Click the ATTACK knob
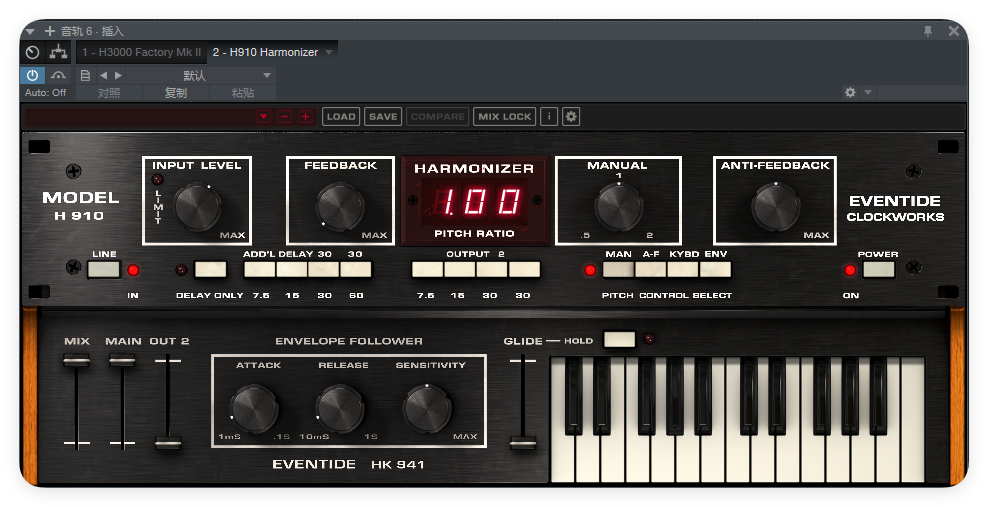This screenshot has height=507, width=988. 253,409
